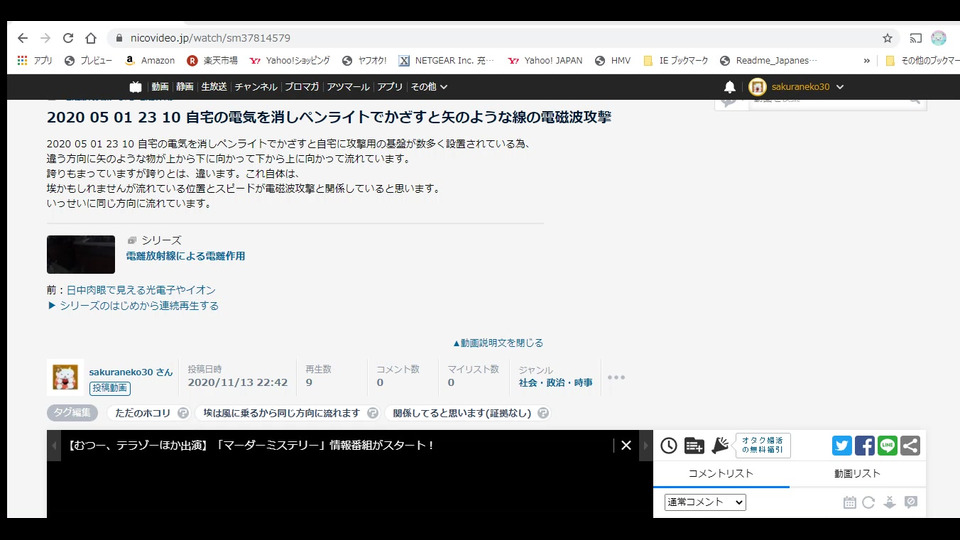Open the dictionary icon beside 埃は風に乗るから tag
Image resolution: width=960 pixels, height=540 pixels.
[x=372, y=413]
